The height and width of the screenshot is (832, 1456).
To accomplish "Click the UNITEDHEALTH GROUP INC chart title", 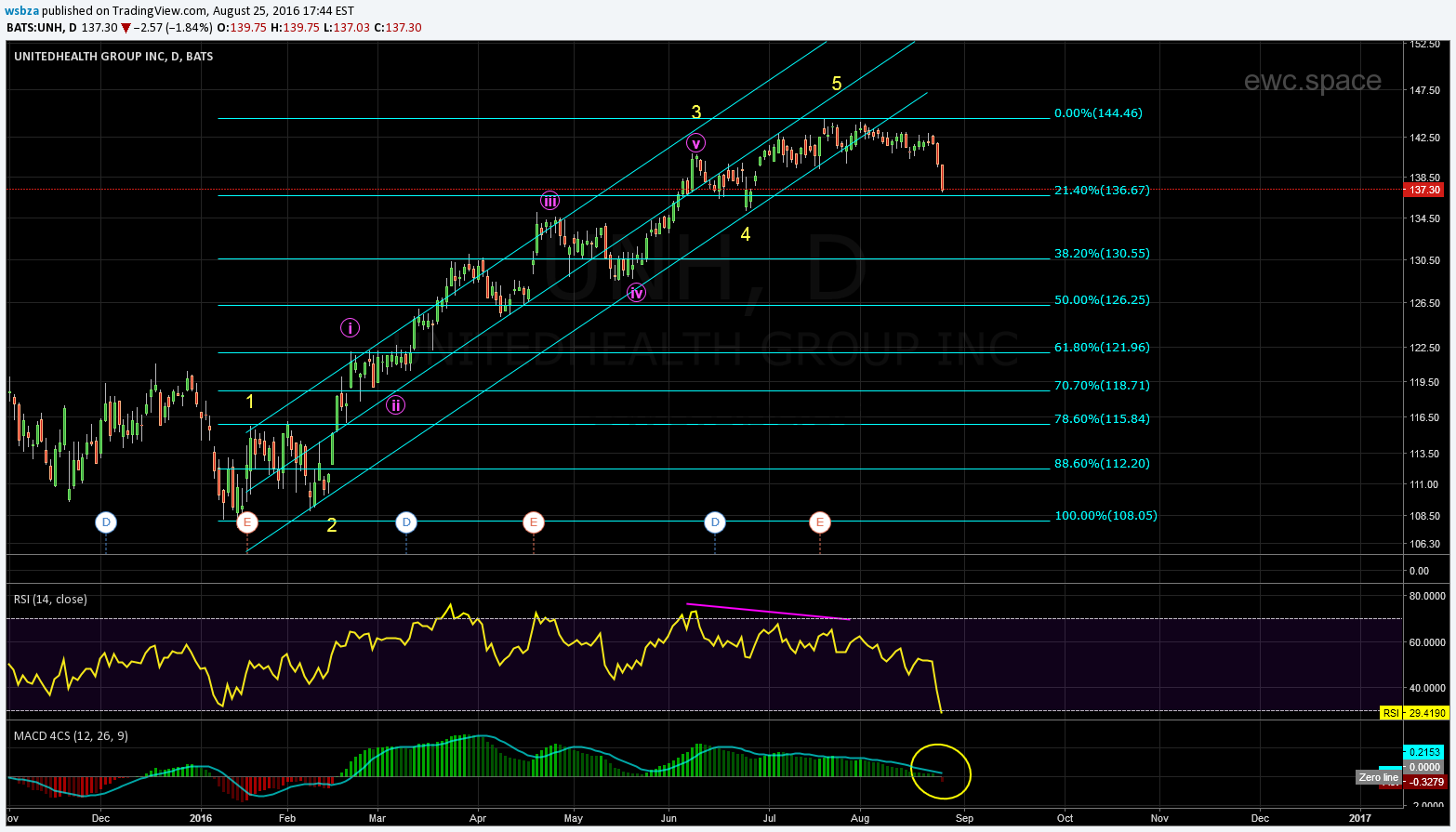I will (x=113, y=57).
